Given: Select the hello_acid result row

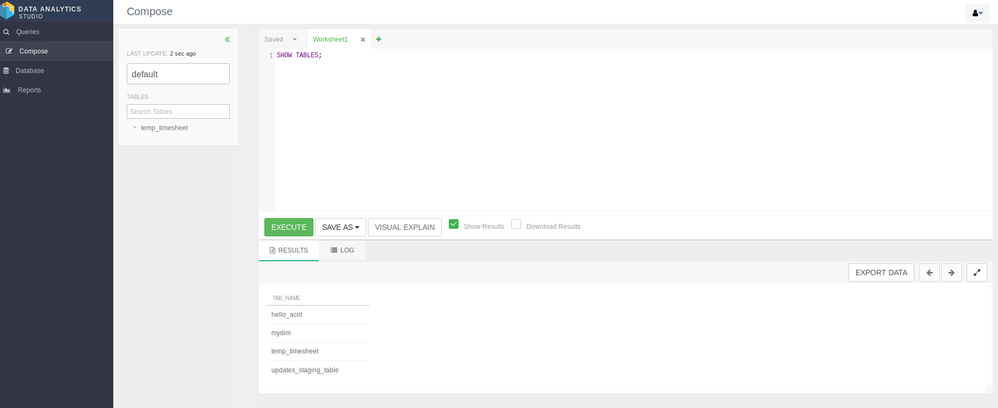Looking at the screenshot, I should 318,315.
